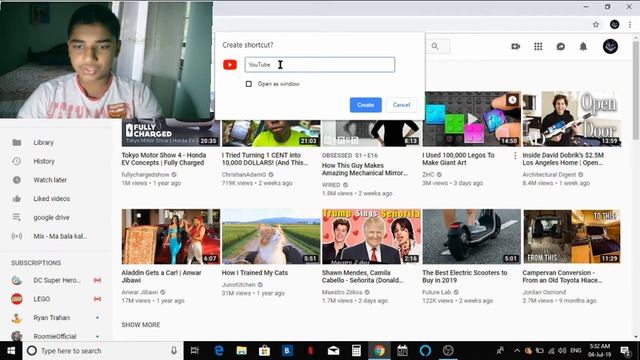Click the Chrome profile avatar in toolbar

tap(614, 24)
